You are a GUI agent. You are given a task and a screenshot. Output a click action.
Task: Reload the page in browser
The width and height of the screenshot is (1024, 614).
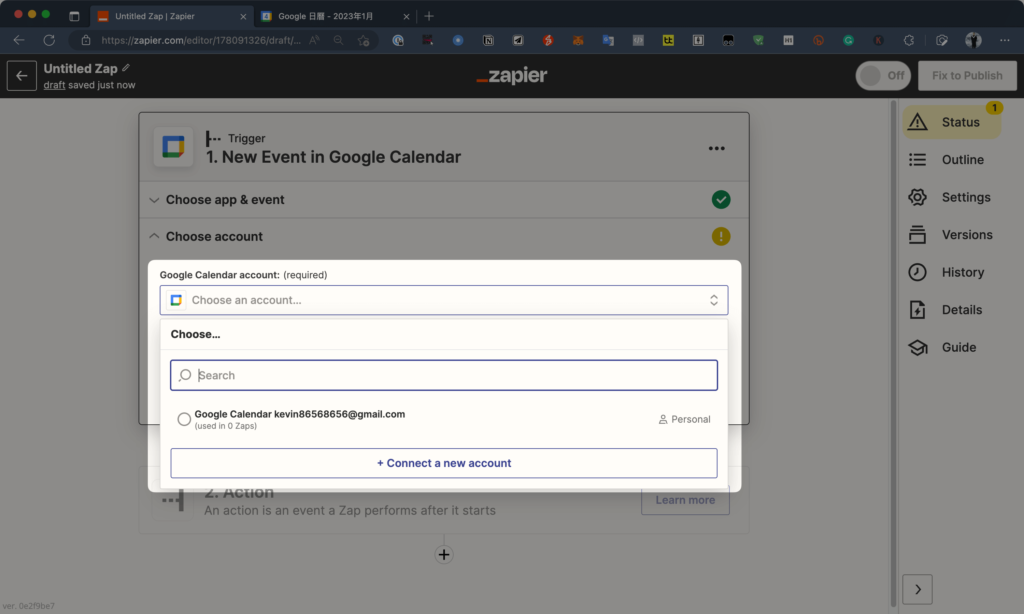pos(49,40)
